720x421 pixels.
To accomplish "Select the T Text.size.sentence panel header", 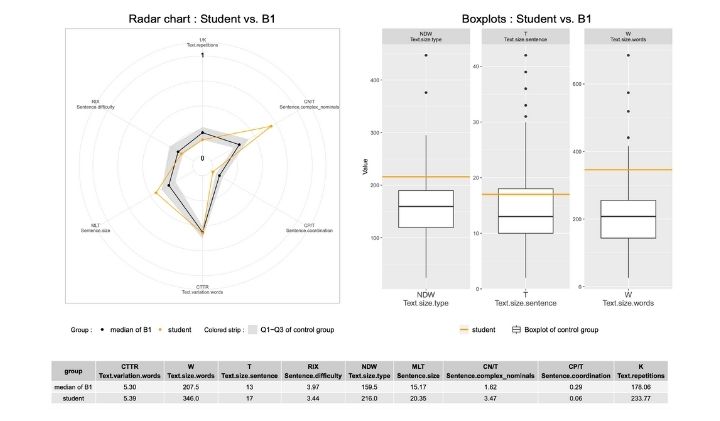I will click(525, 37).
